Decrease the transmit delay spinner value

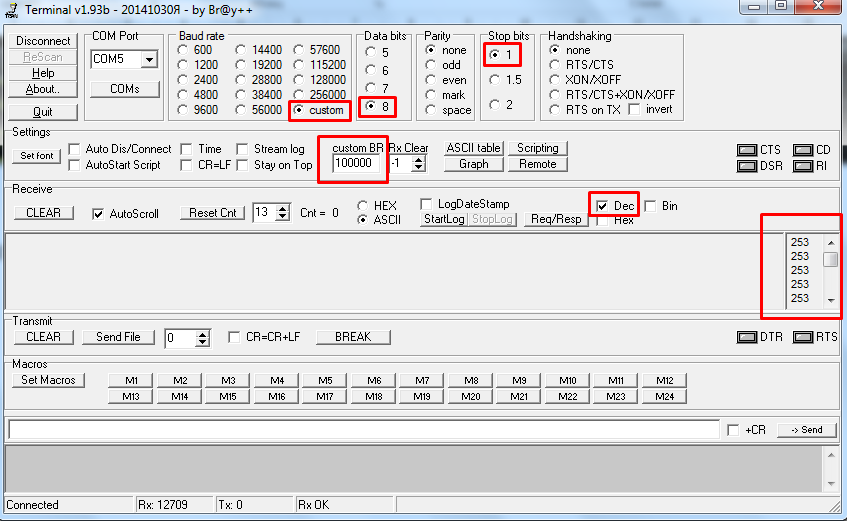tap(203, 343)
